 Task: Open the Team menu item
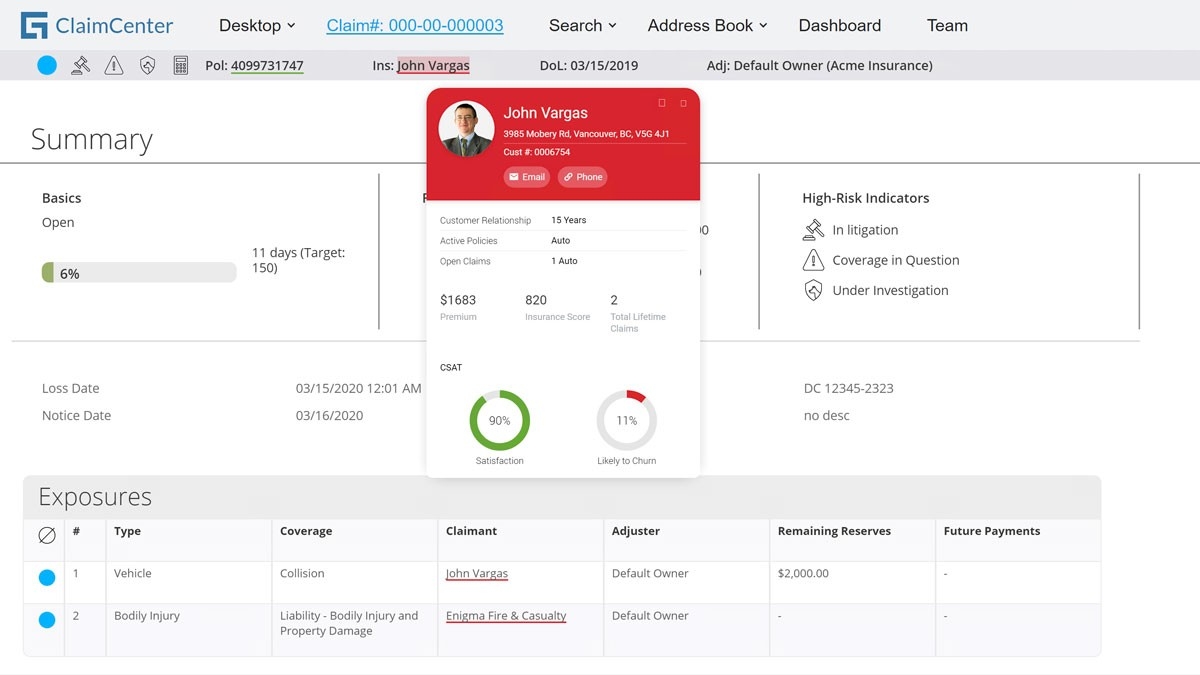point(946,25)
